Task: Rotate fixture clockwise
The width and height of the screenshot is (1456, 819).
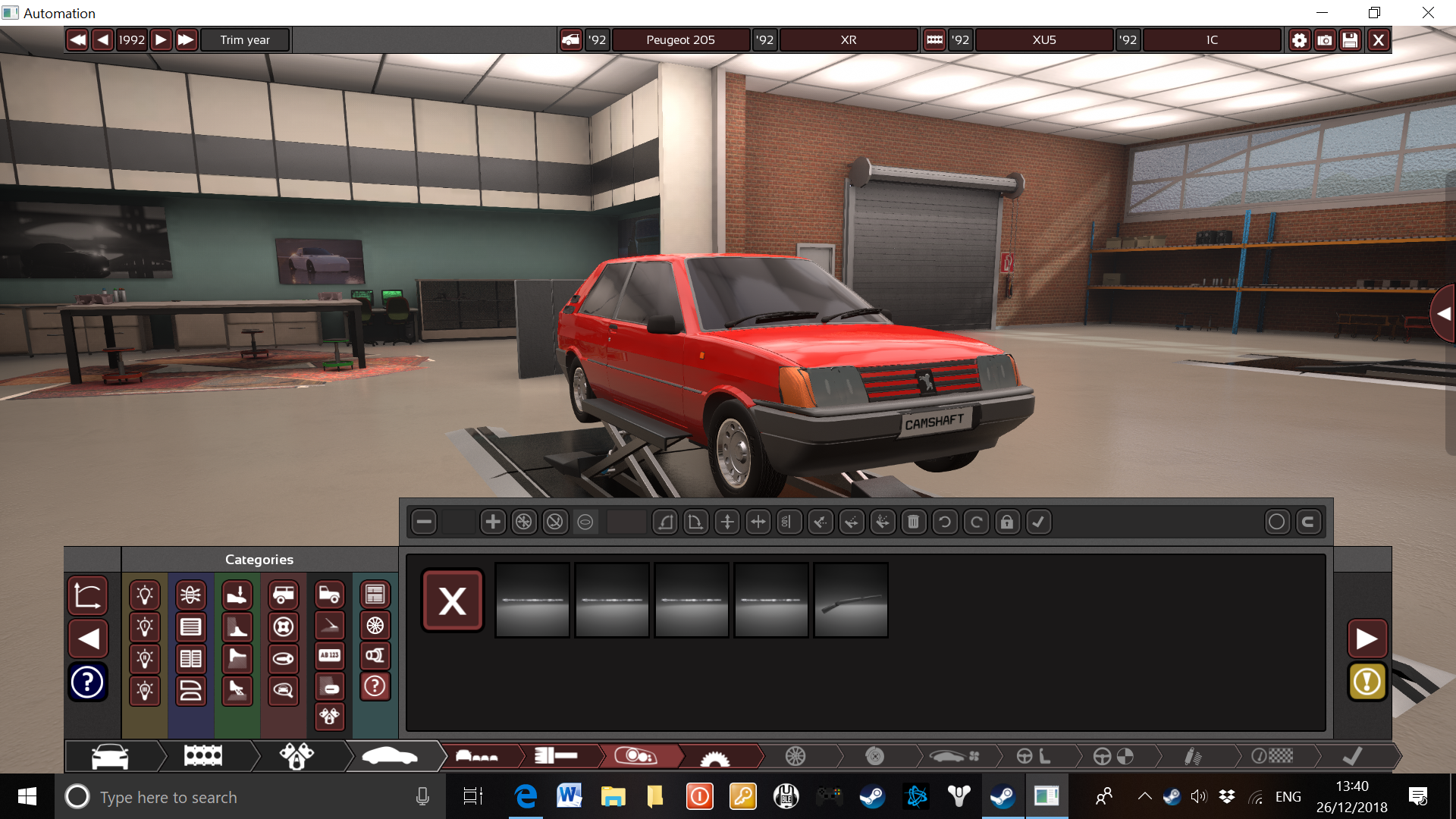Action: point(976,522)
